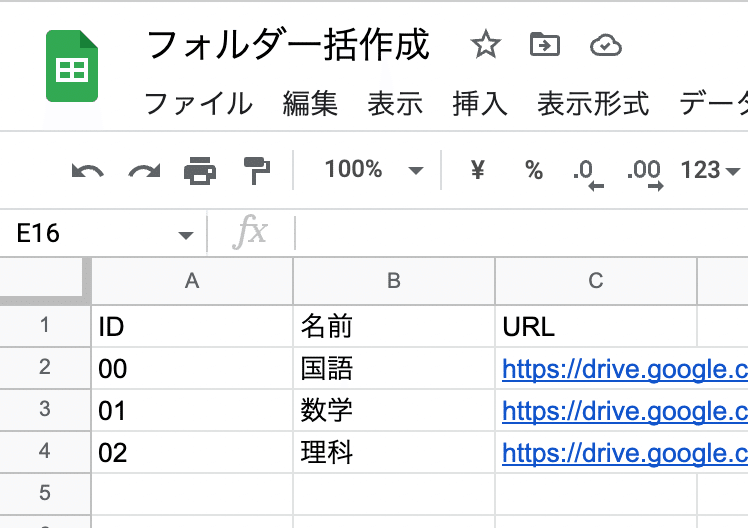The height and width of the screenshot is (528, 748).
Task: Select the cell with value 02
Action: 192,452
